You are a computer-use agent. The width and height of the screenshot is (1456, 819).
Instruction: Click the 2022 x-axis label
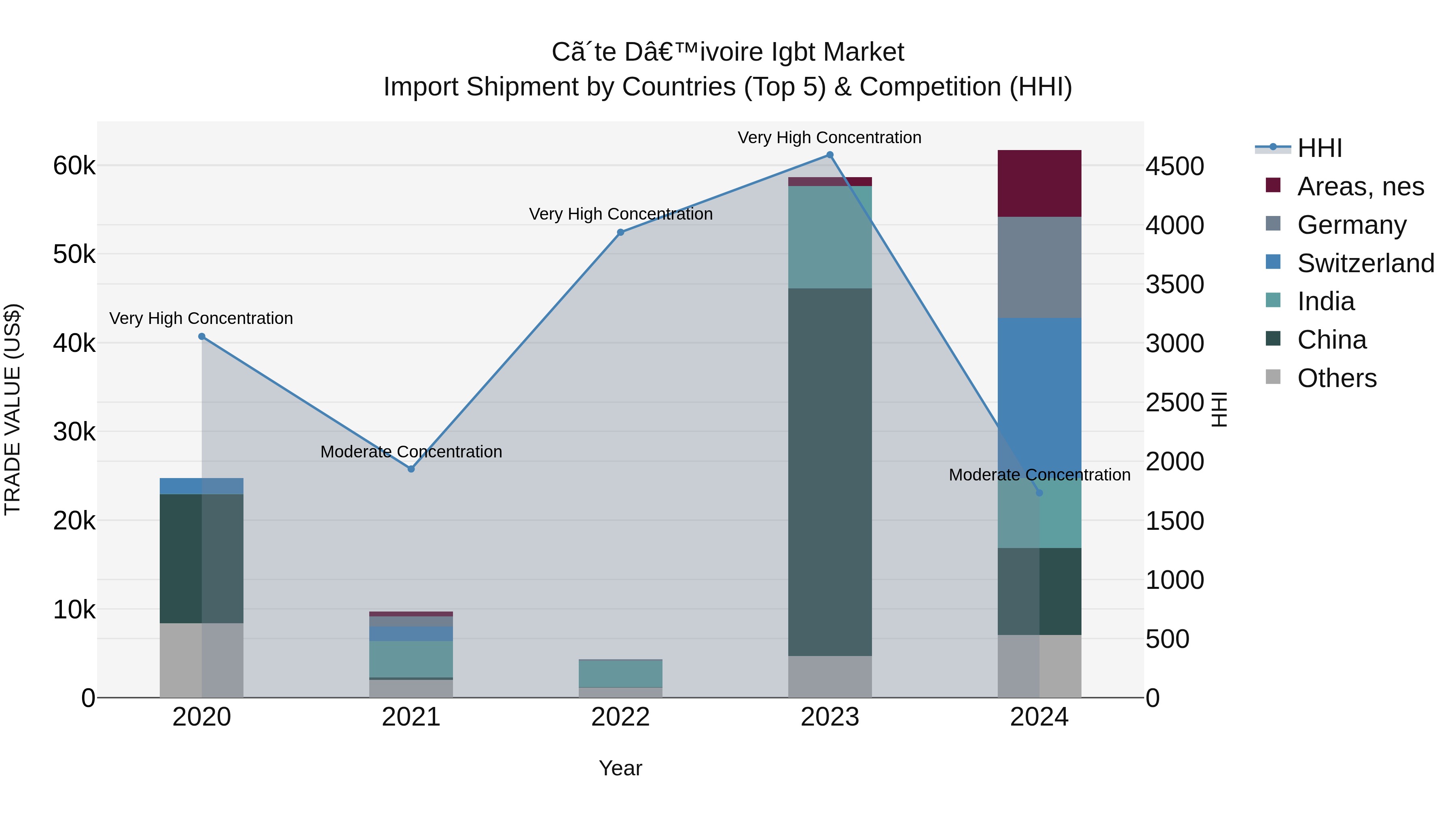(x=620, y=717)
